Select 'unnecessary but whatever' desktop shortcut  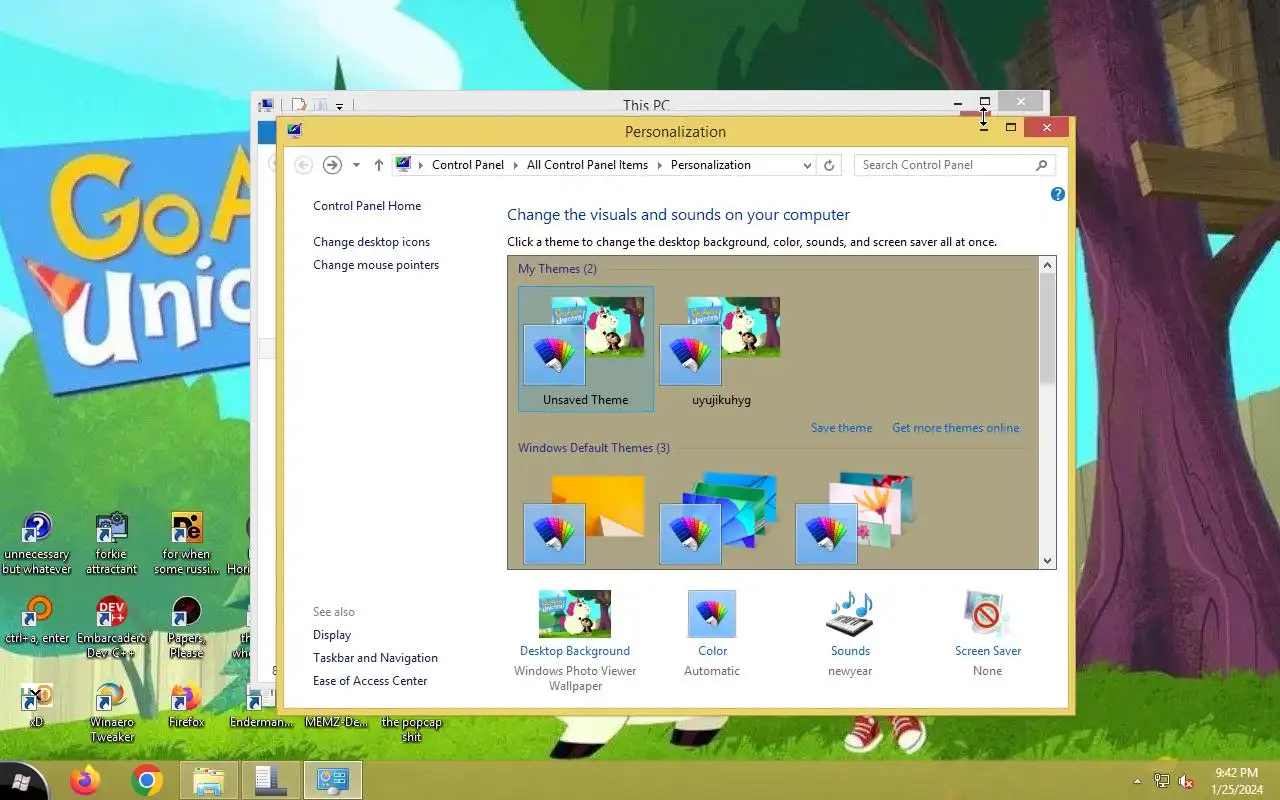(x=37, y=545)
